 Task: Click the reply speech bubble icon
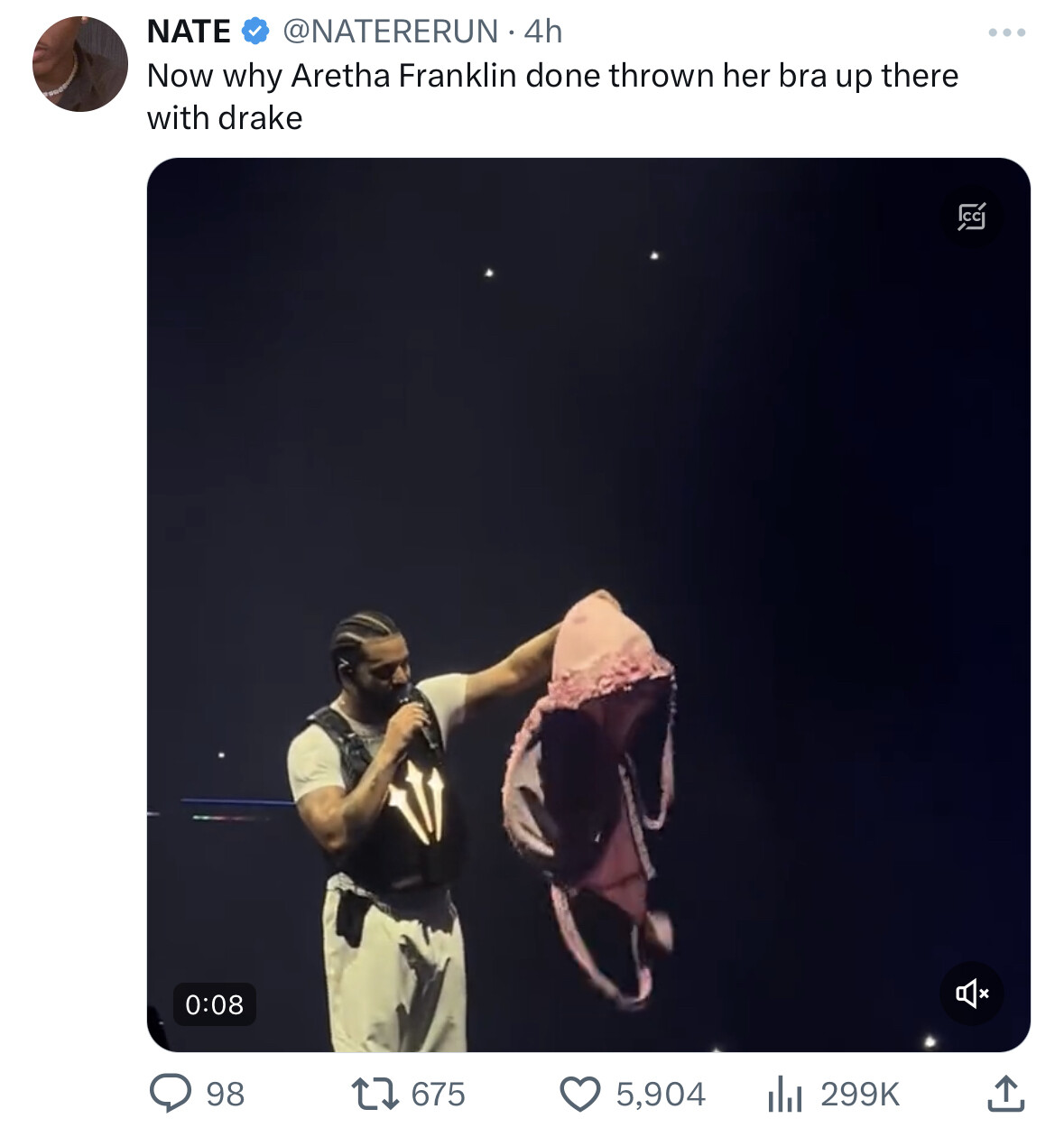pyautogui.click(x=170, y=1094)
